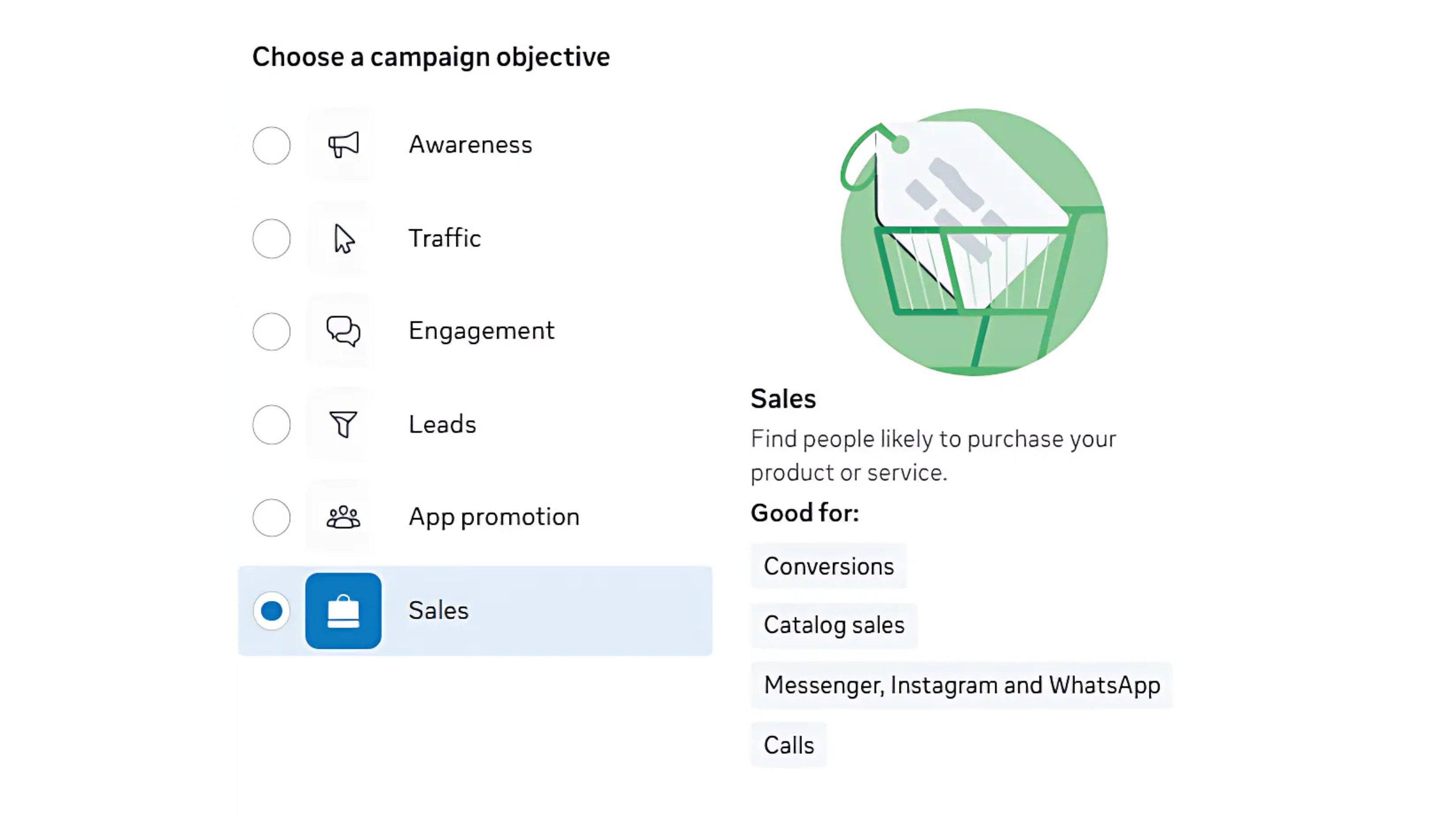Select the Leads radio button
Viewport: 1456px width, 819px height.
coord(272,425)
